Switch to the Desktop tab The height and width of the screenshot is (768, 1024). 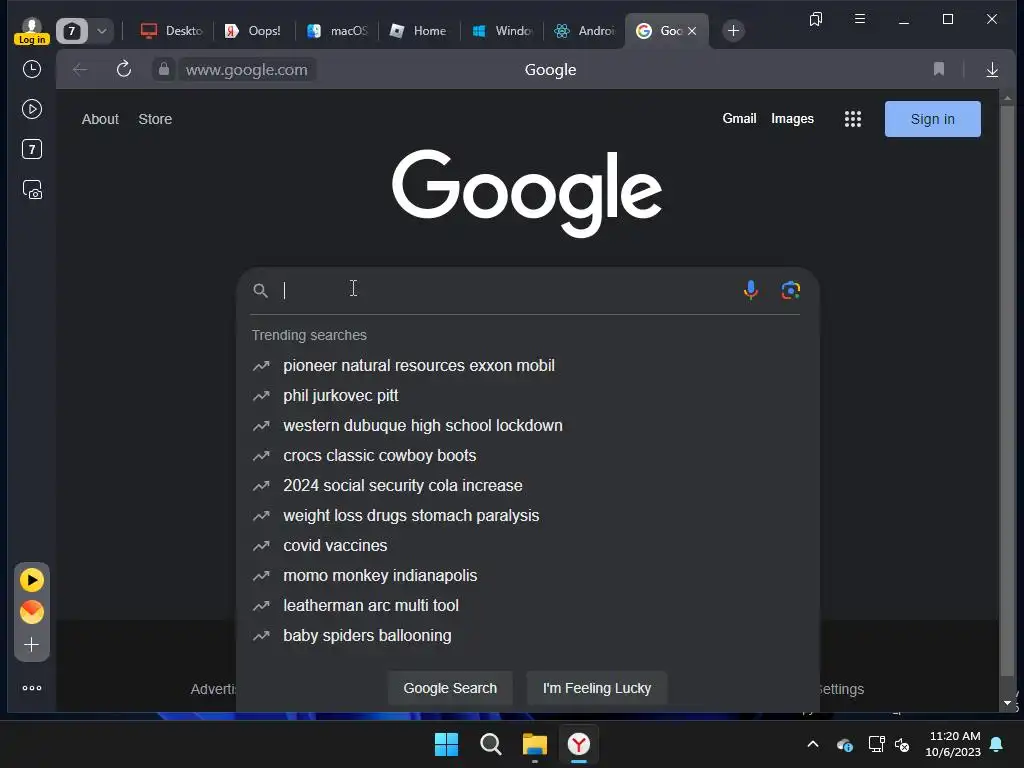170,31
